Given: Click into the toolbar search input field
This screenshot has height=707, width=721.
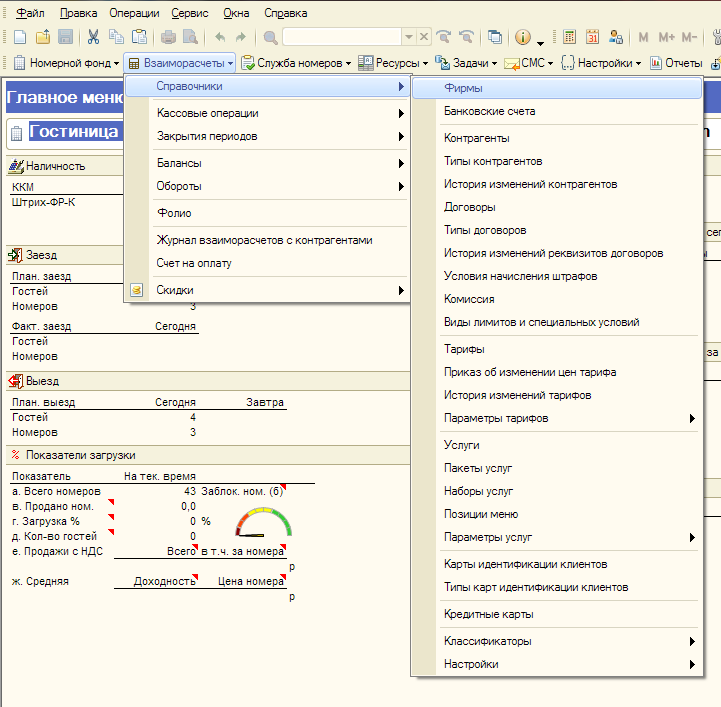Looking at the screenshot, I should click(342, 37).
